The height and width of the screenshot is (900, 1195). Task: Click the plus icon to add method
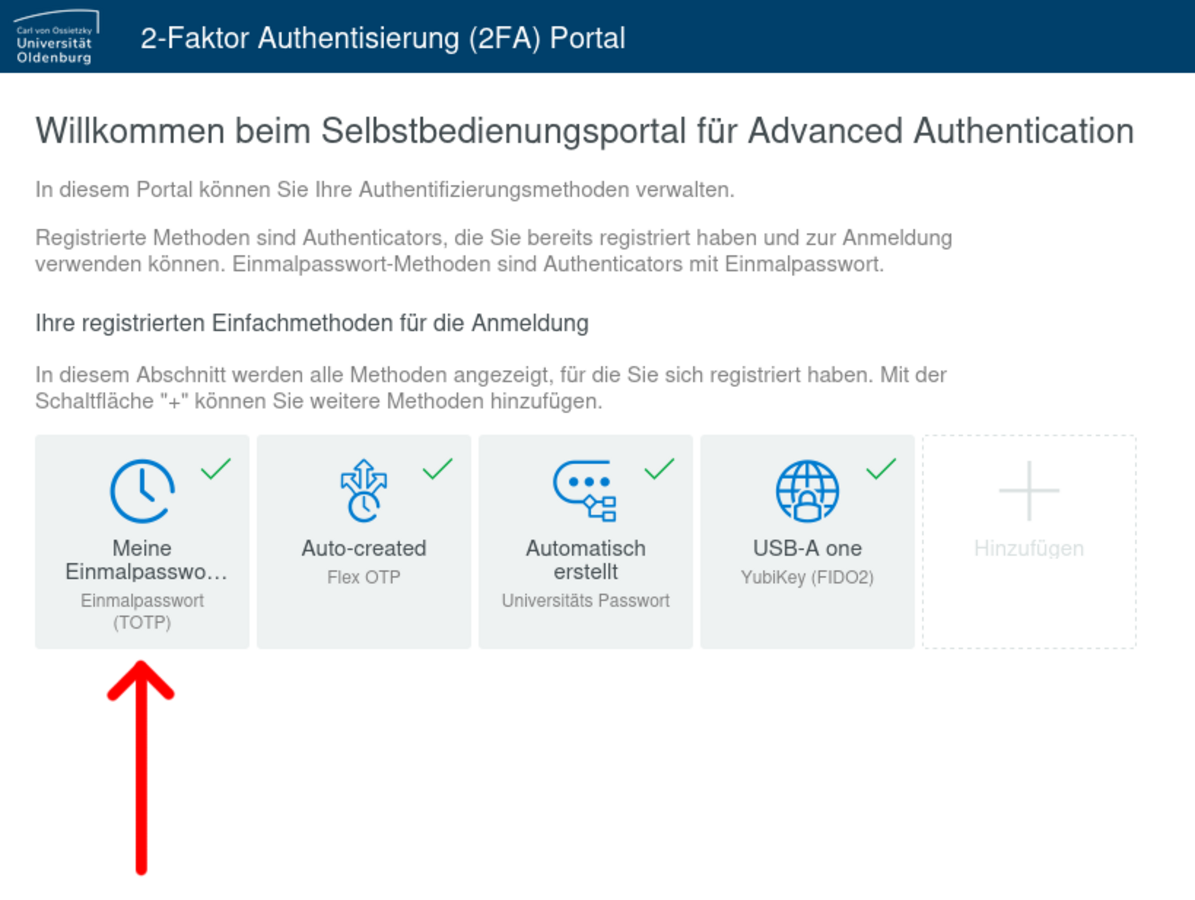point(1028,490)
